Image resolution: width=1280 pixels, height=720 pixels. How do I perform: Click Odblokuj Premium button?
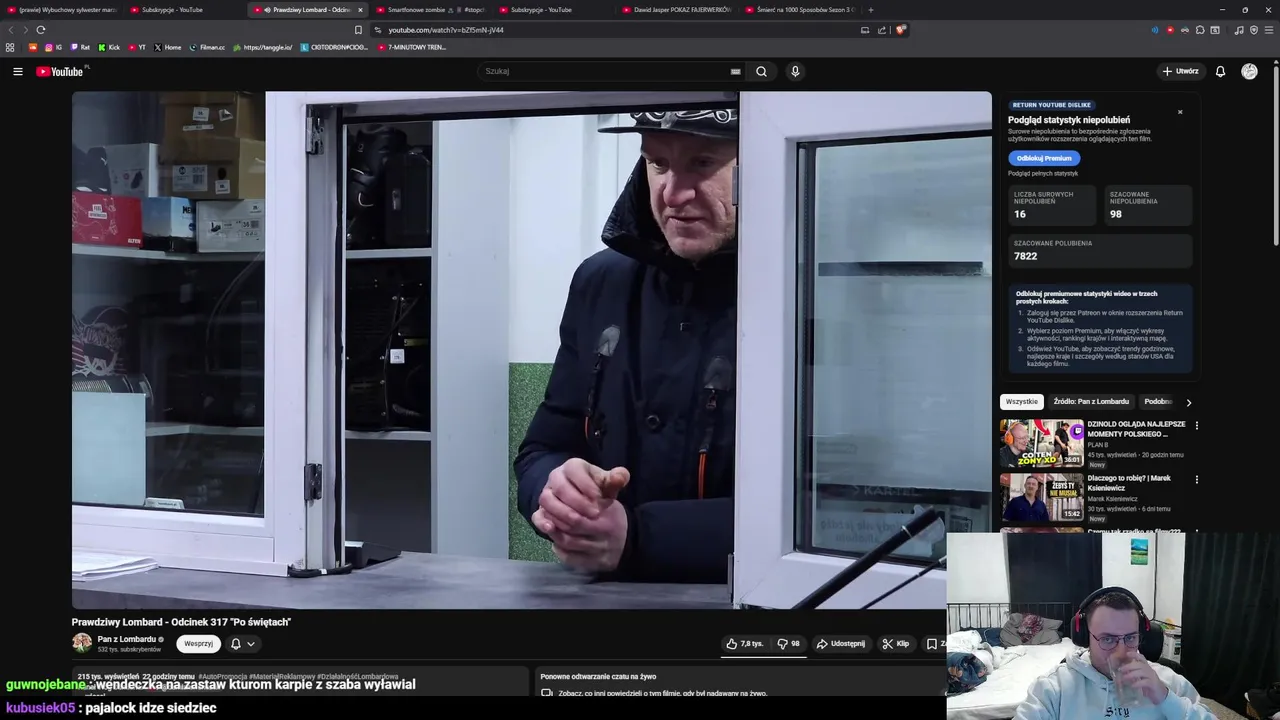pyautogui.click(x=1044, y=158)
